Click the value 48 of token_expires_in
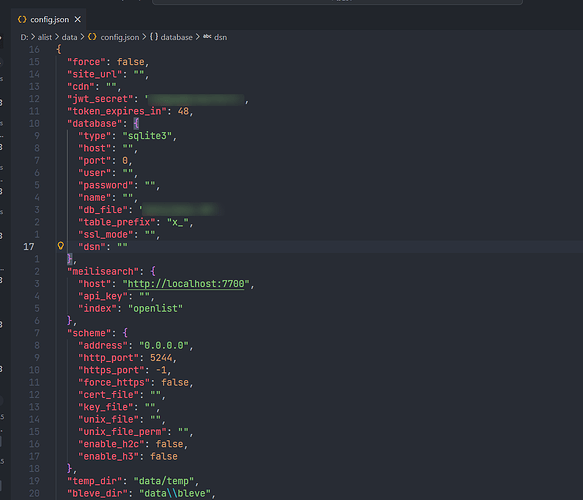Image resolution: width=583 pixels, height=500 pixels. click(183, 111)
